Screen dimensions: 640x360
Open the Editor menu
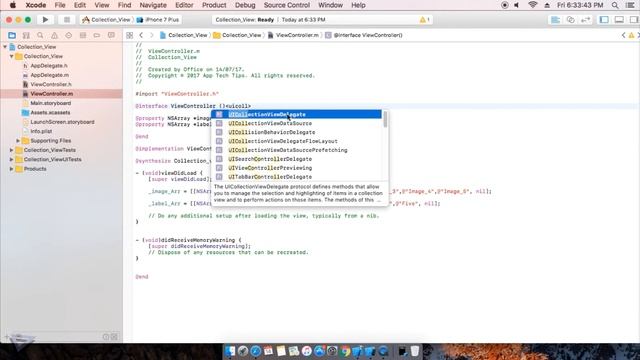[184, 5]
